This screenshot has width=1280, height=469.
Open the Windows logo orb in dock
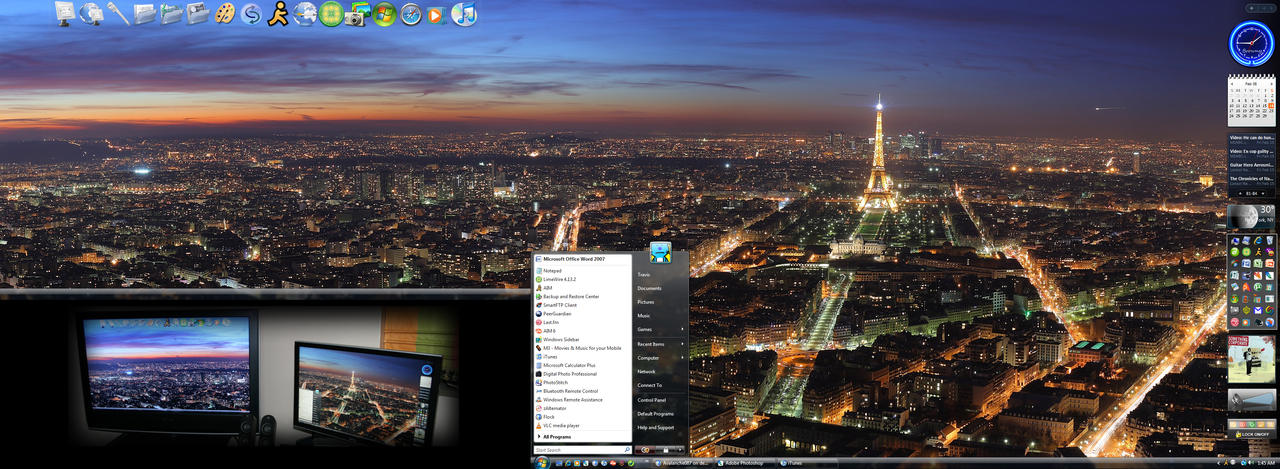[384, 13]
